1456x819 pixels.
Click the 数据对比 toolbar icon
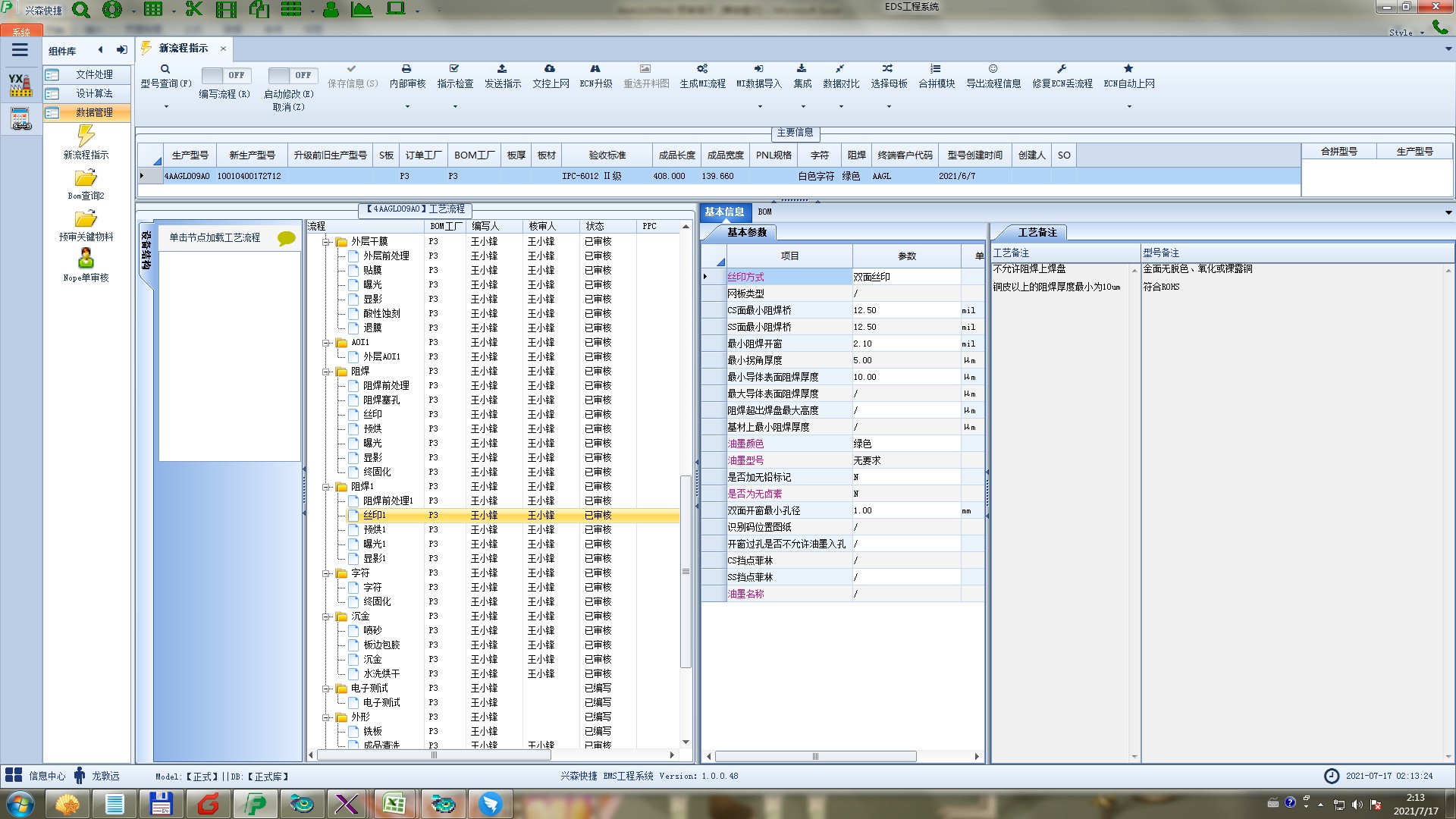click(x=840, y=69)
